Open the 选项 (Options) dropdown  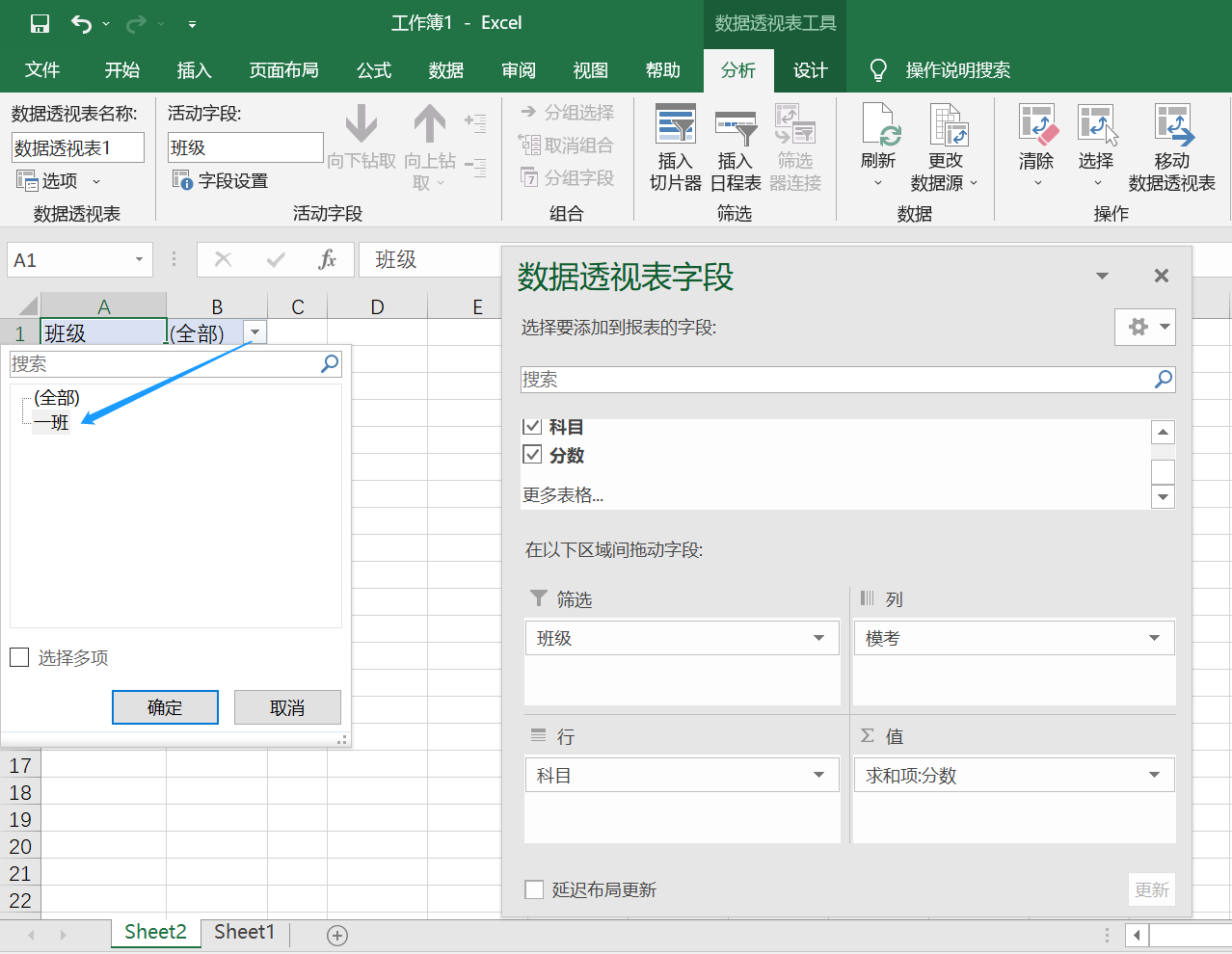60,180
